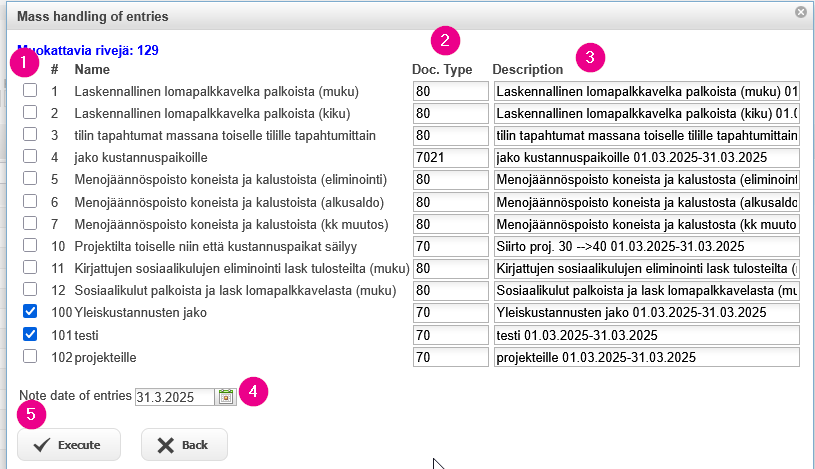This screenshot has width=815, height=469.
Task: Click the name 'Projektilta toiselle niin että kustannuspaikat säilyy'
Action: pyautogui.click(x=216, y=246)
